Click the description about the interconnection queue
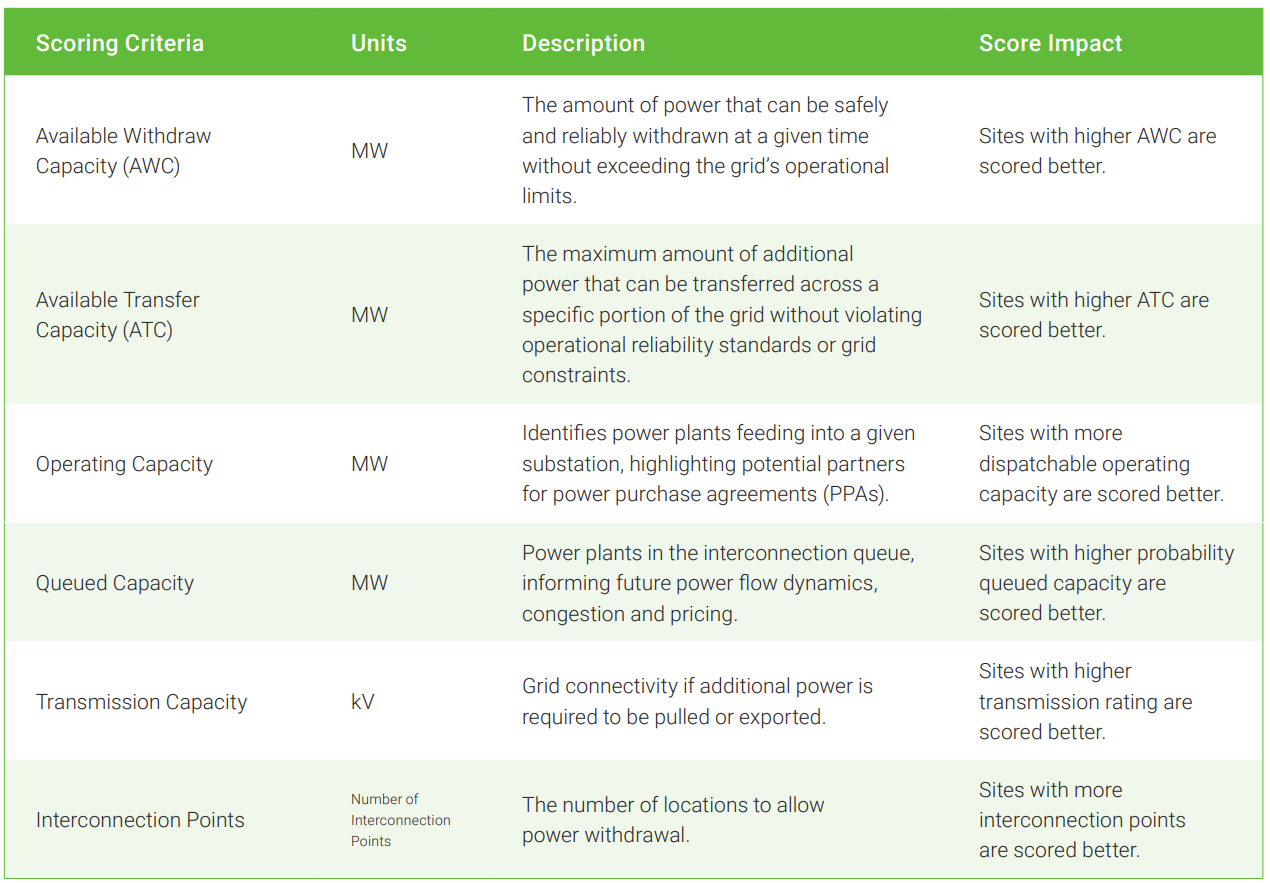This screenshot has height=883, width=1270. [x=717, y=583]
